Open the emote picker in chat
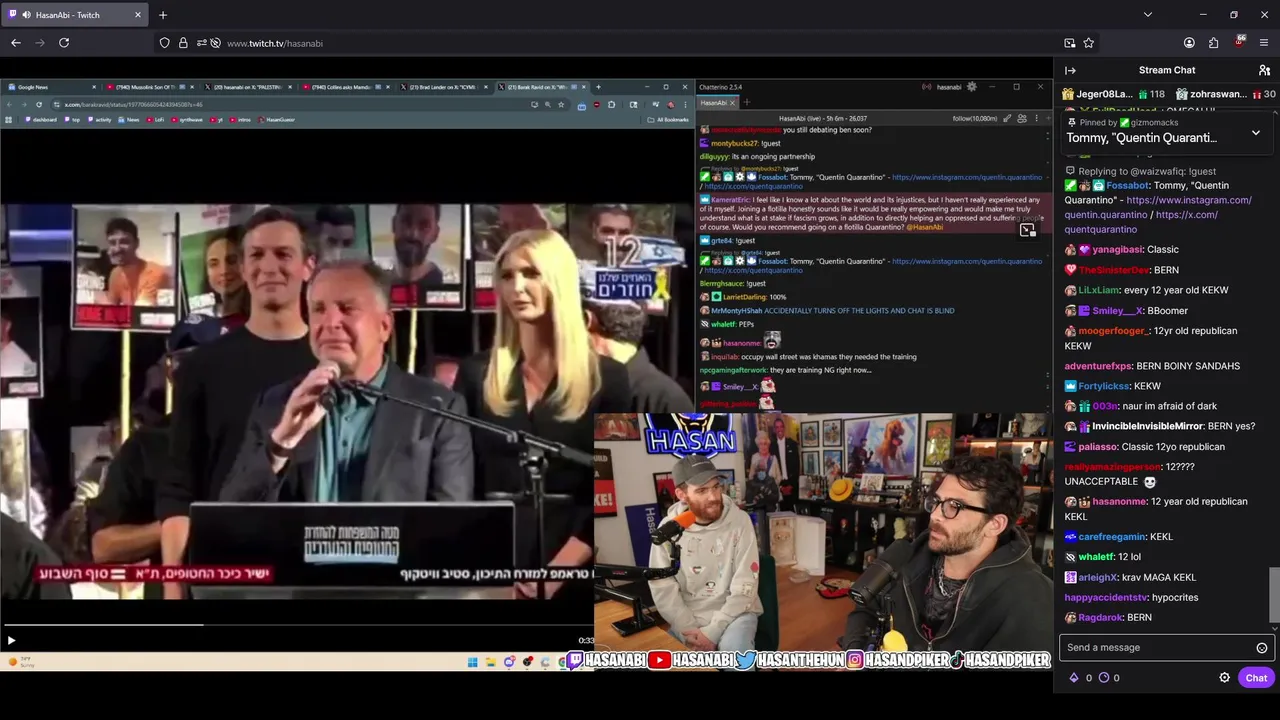The width and height of the screenshot is (1280, 720). [1262, 648]
